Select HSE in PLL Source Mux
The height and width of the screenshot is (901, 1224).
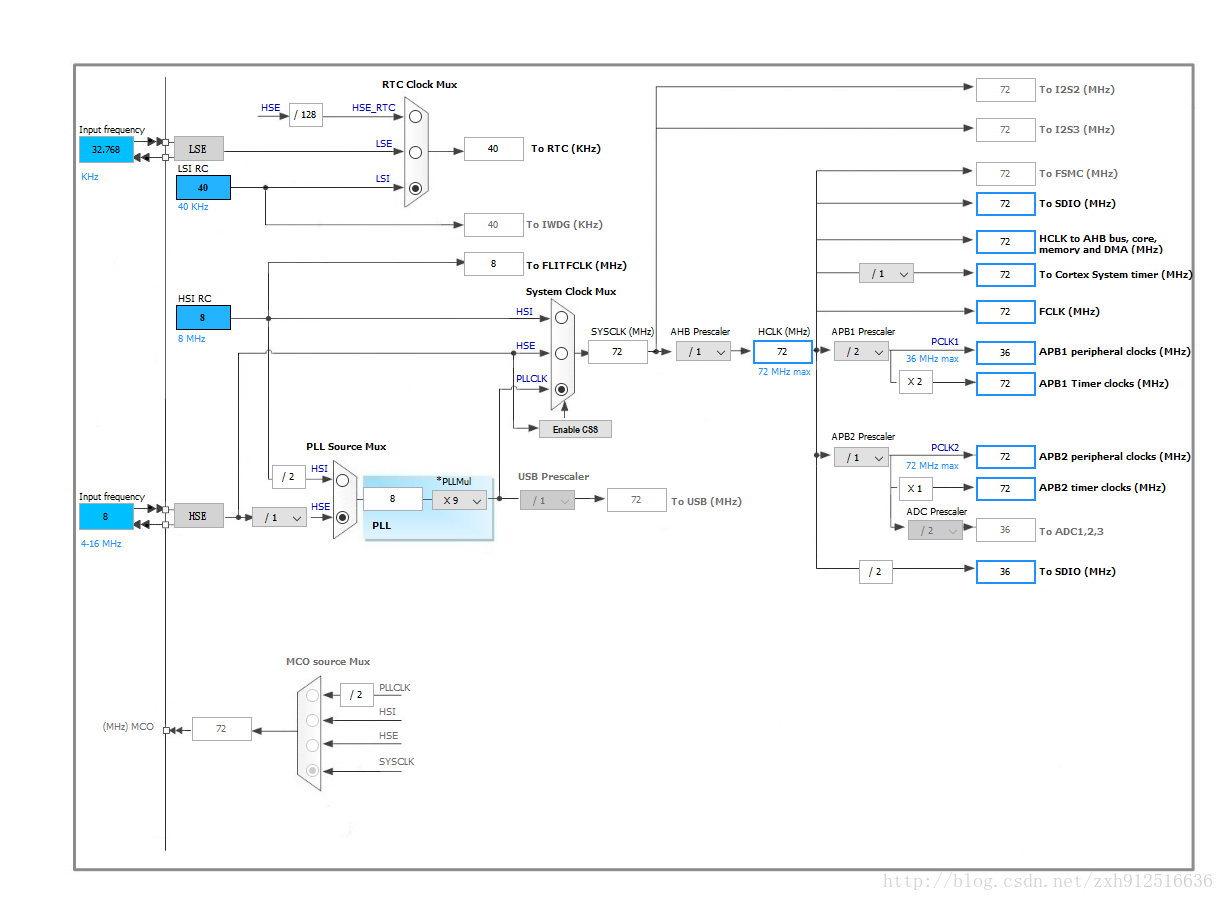coord(343,517)
